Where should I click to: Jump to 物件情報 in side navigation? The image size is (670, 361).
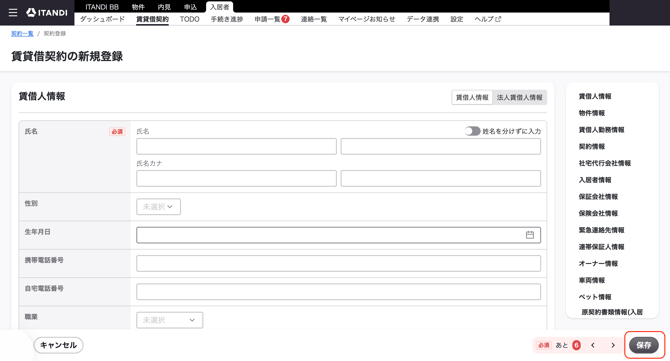point(592,113)
